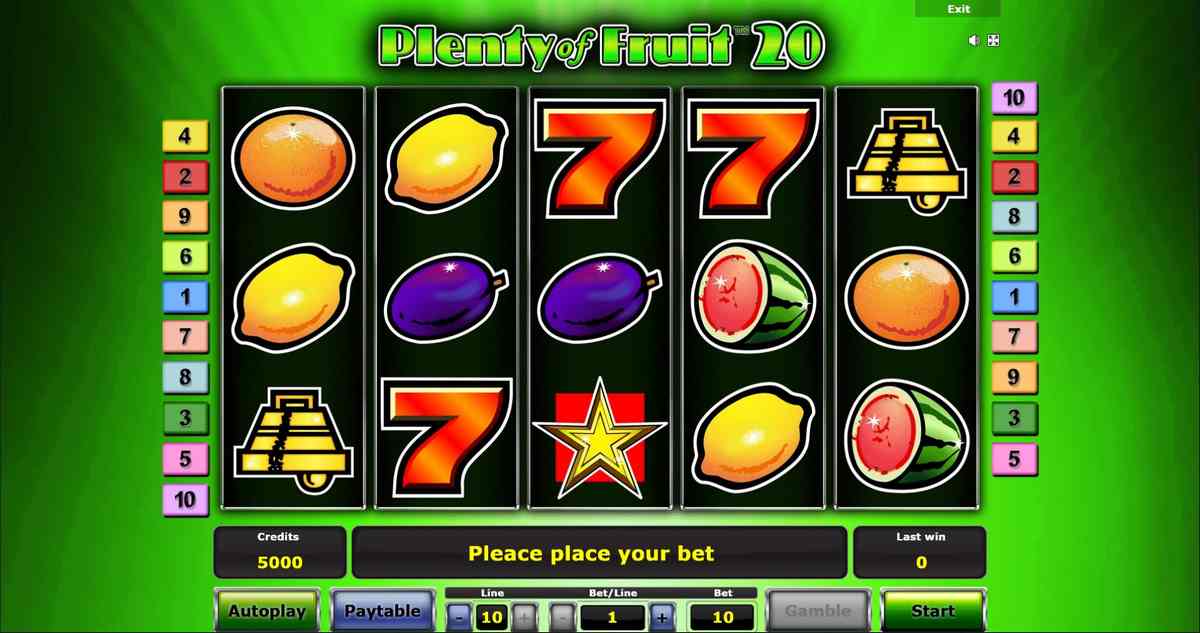Click the Exit tab at top
The image size is (1200, 633).
coord(958,8)
